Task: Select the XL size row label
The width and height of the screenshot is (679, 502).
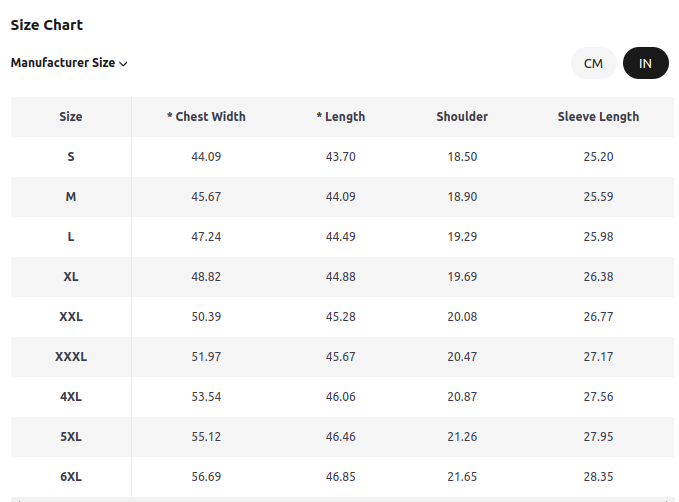Action: click(x=71, y=276)
